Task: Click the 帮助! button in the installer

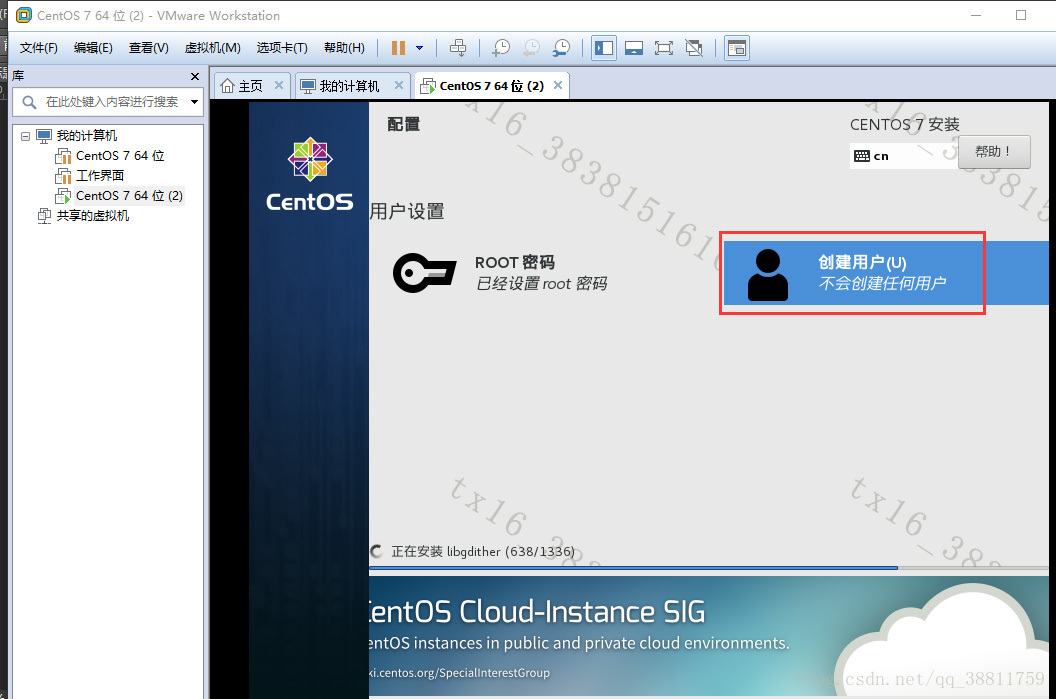Action: click(994, 152)
